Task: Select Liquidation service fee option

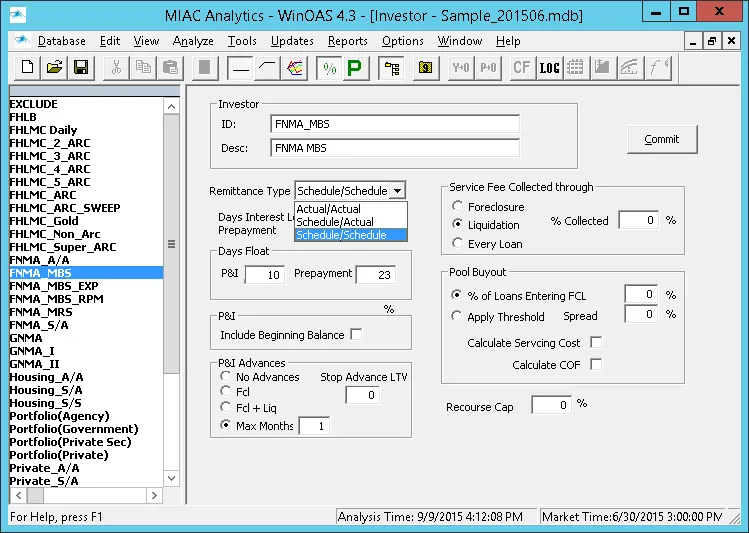Action: click(457, 224)
